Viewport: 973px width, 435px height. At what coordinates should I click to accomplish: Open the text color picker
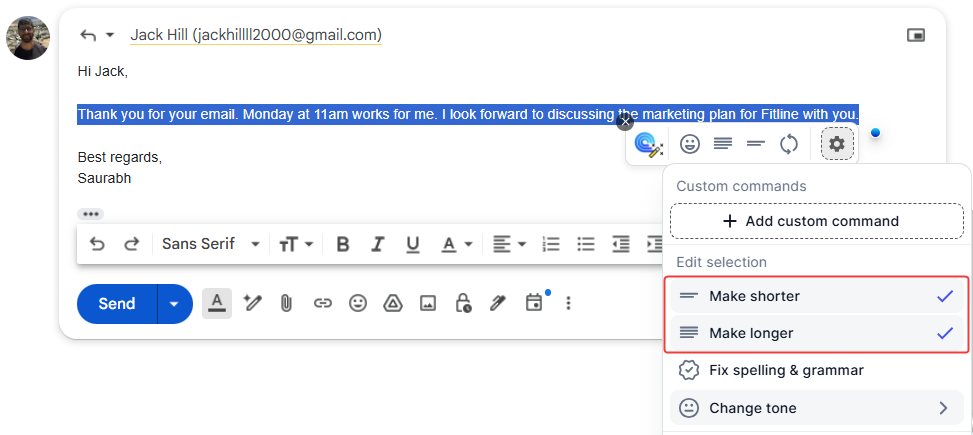(x=457, y=244)
